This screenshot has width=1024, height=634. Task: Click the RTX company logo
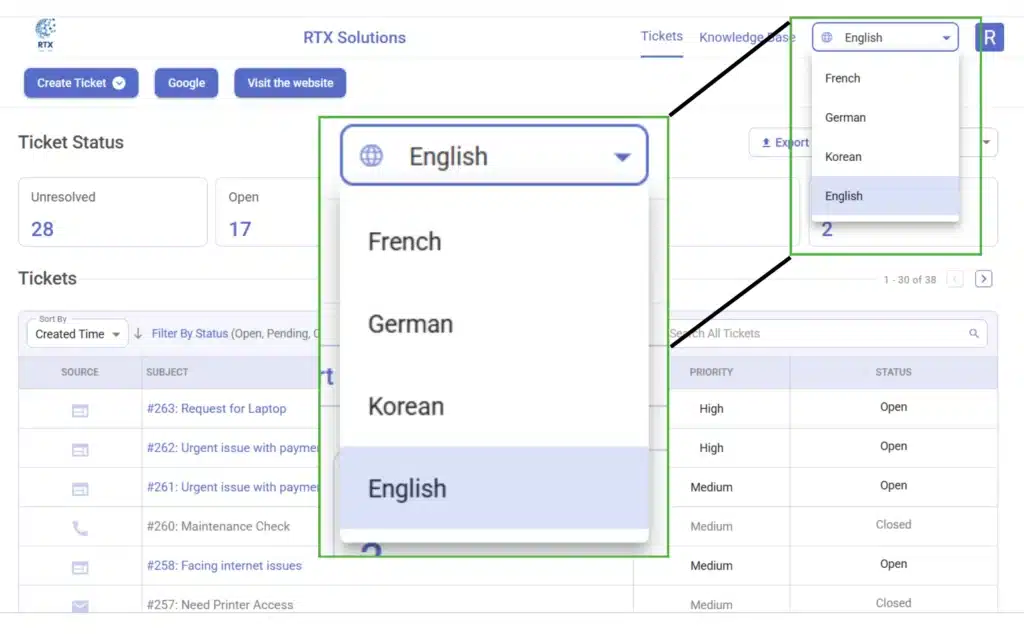coord(45,35)
